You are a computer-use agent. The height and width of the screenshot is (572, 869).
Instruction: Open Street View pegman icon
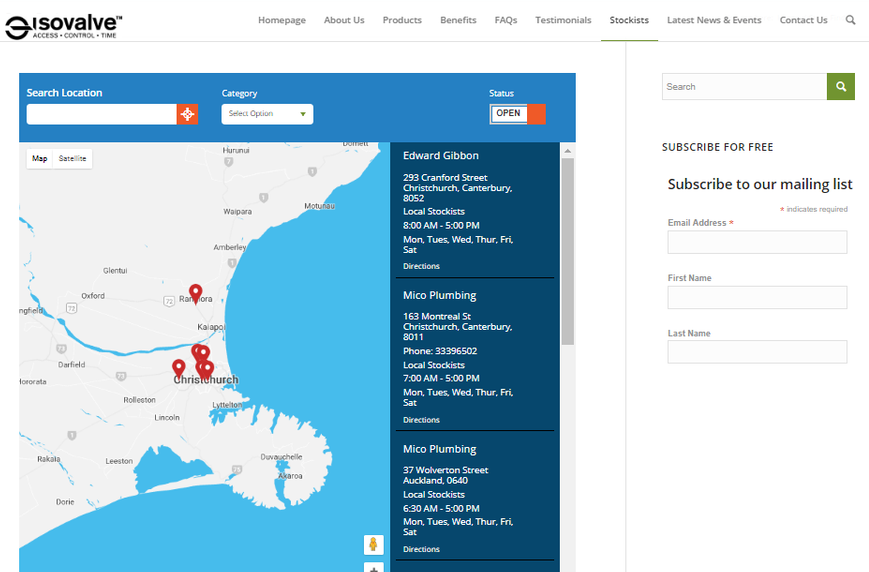[x=374, y=544]
